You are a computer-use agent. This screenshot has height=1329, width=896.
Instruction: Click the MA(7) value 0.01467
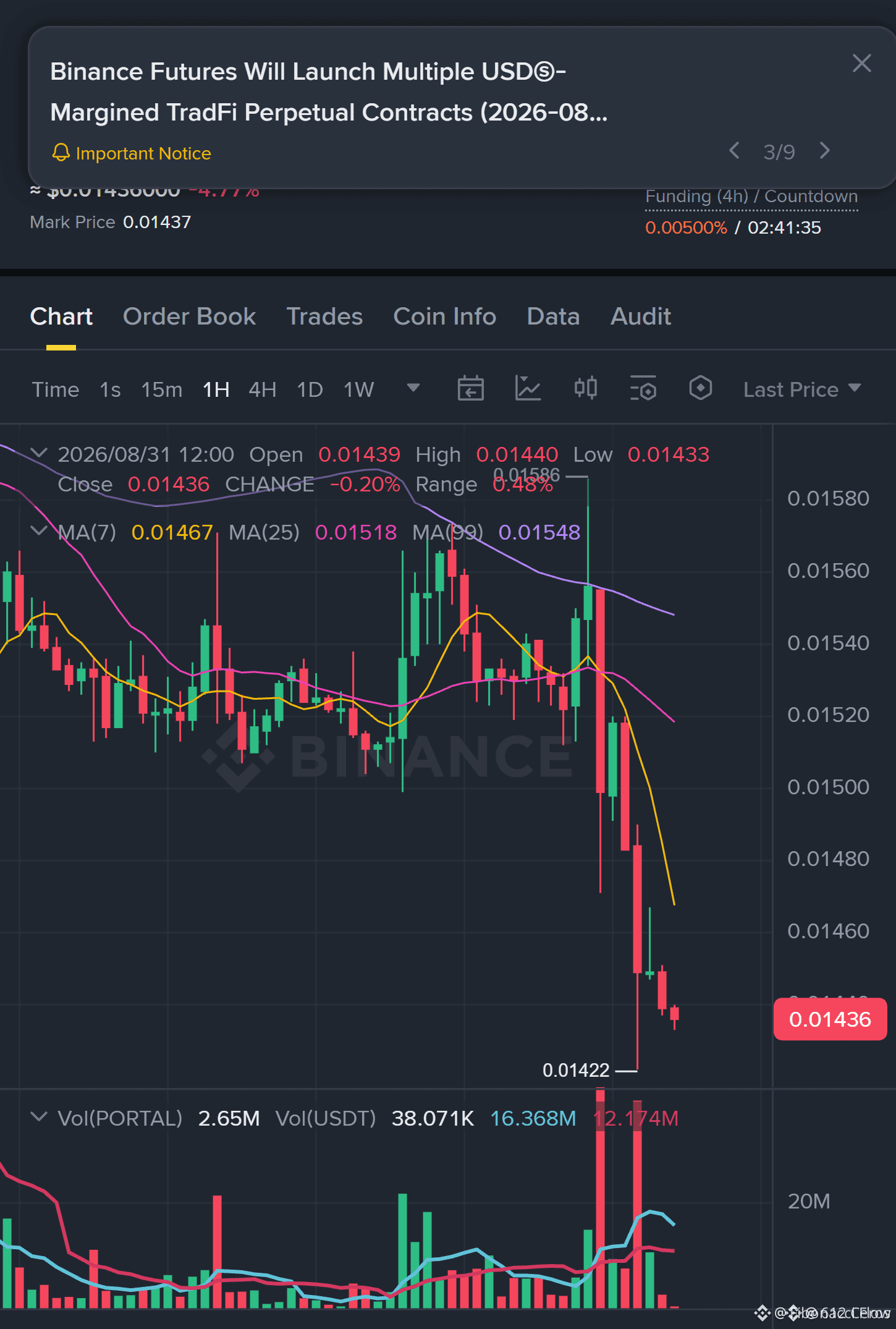[x=172, y=532]
